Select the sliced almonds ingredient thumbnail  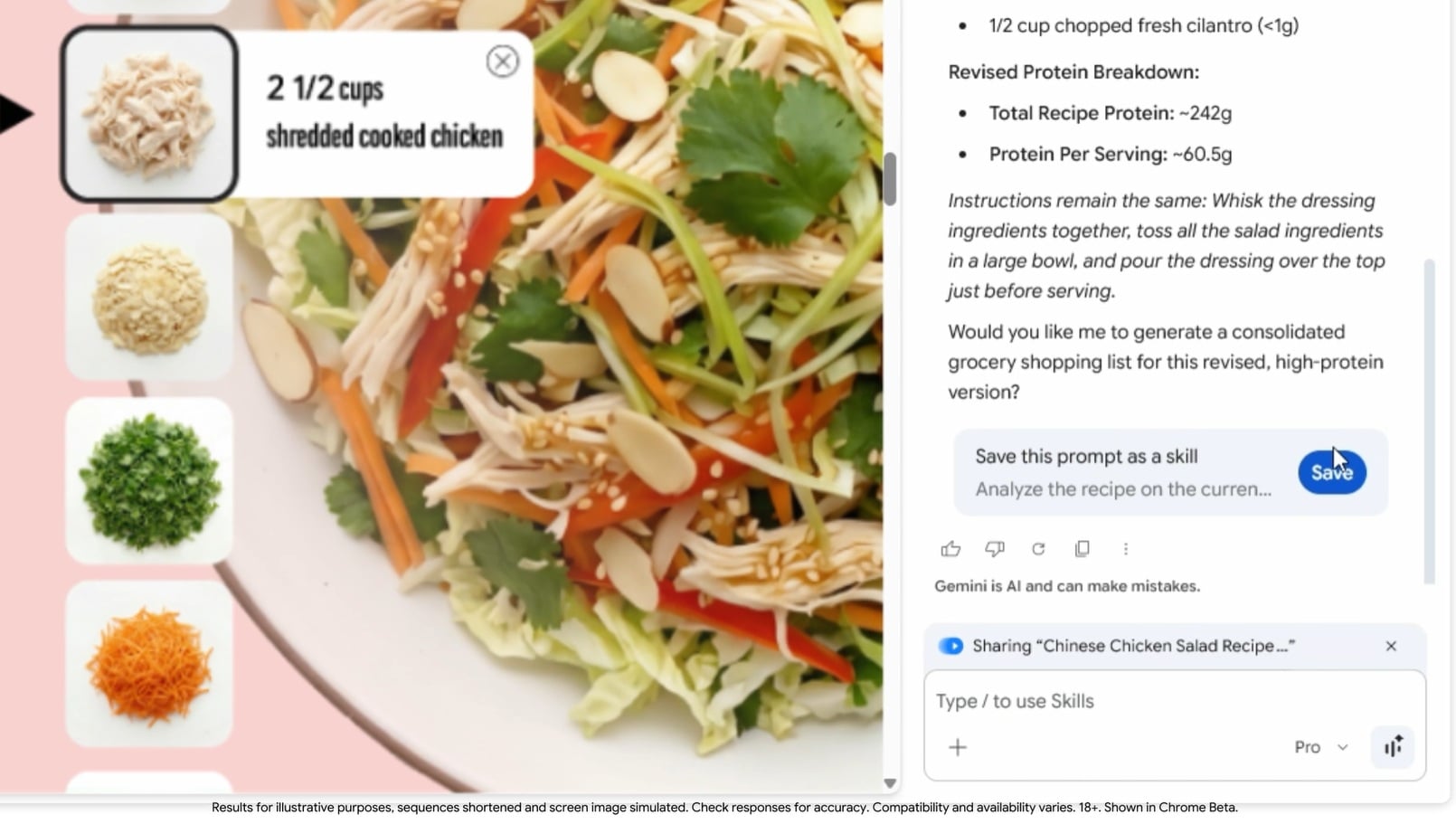(x=149, y=298)
